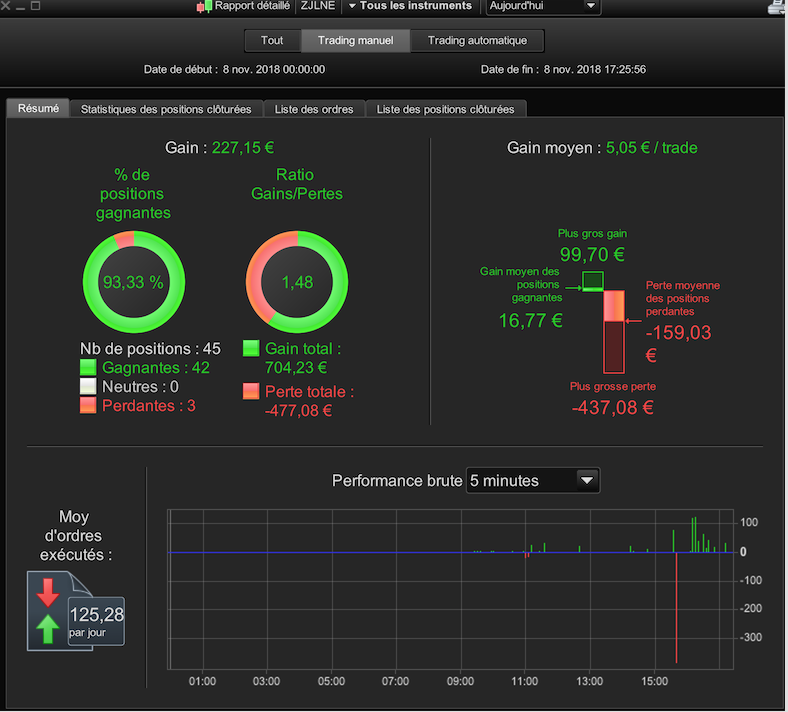Image resolution: width=788 pixels, height=712 pixels.
Task: Select the Trading automatique filter
Action: point(477,41)
